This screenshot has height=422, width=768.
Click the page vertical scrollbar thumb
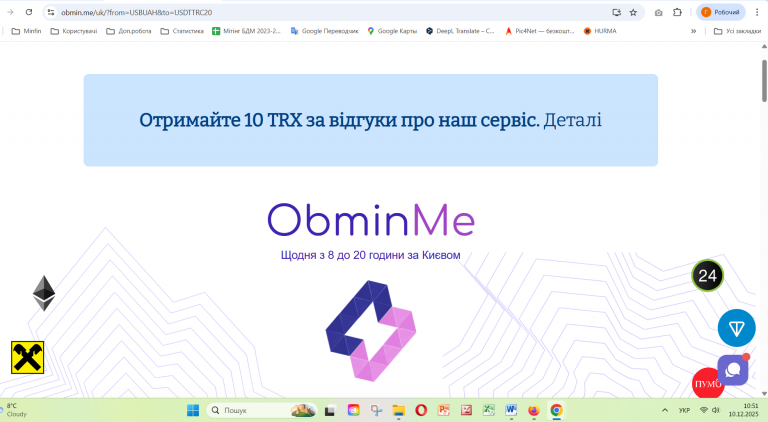[x=764, y=81]
